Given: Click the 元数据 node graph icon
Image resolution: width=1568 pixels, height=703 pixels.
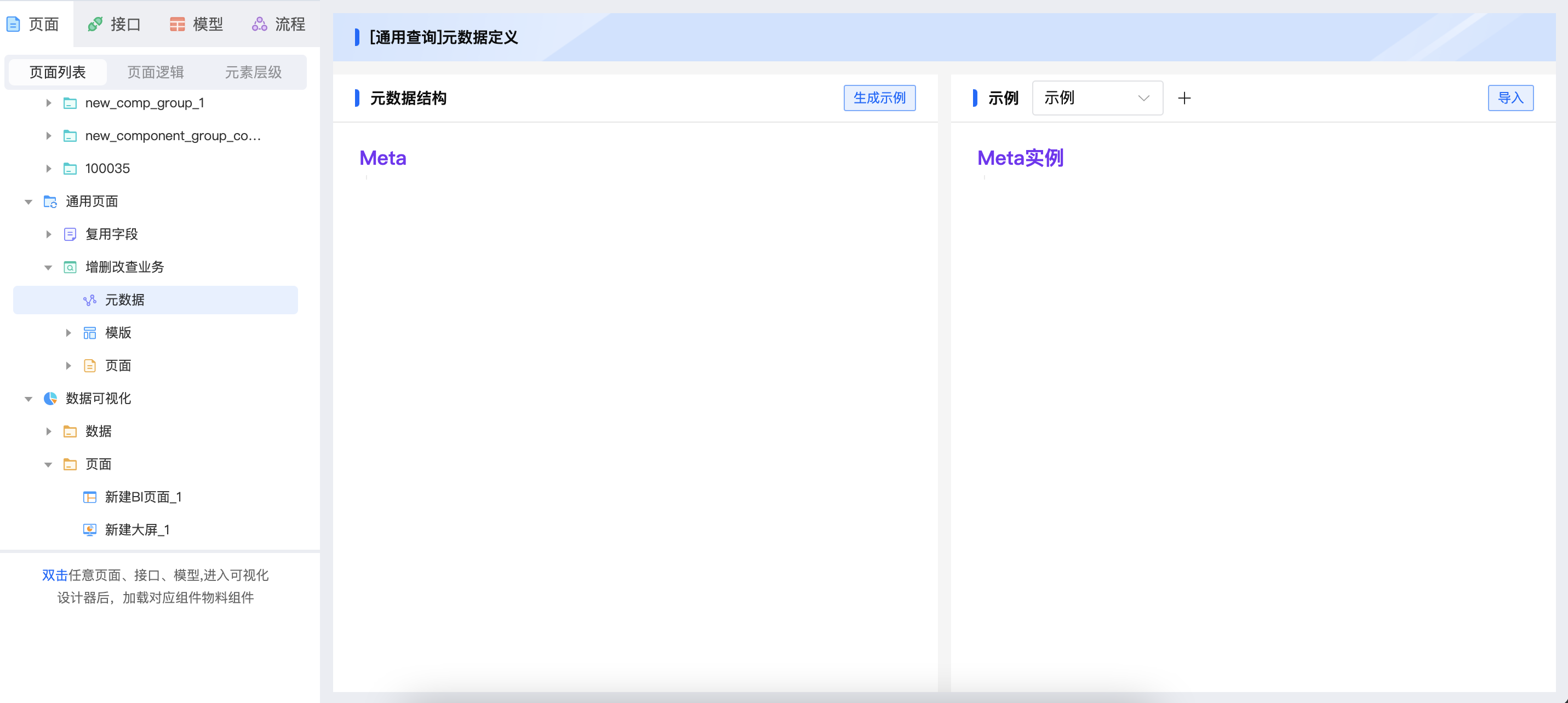Looking at the screenshot, I should tap(89, 301).
